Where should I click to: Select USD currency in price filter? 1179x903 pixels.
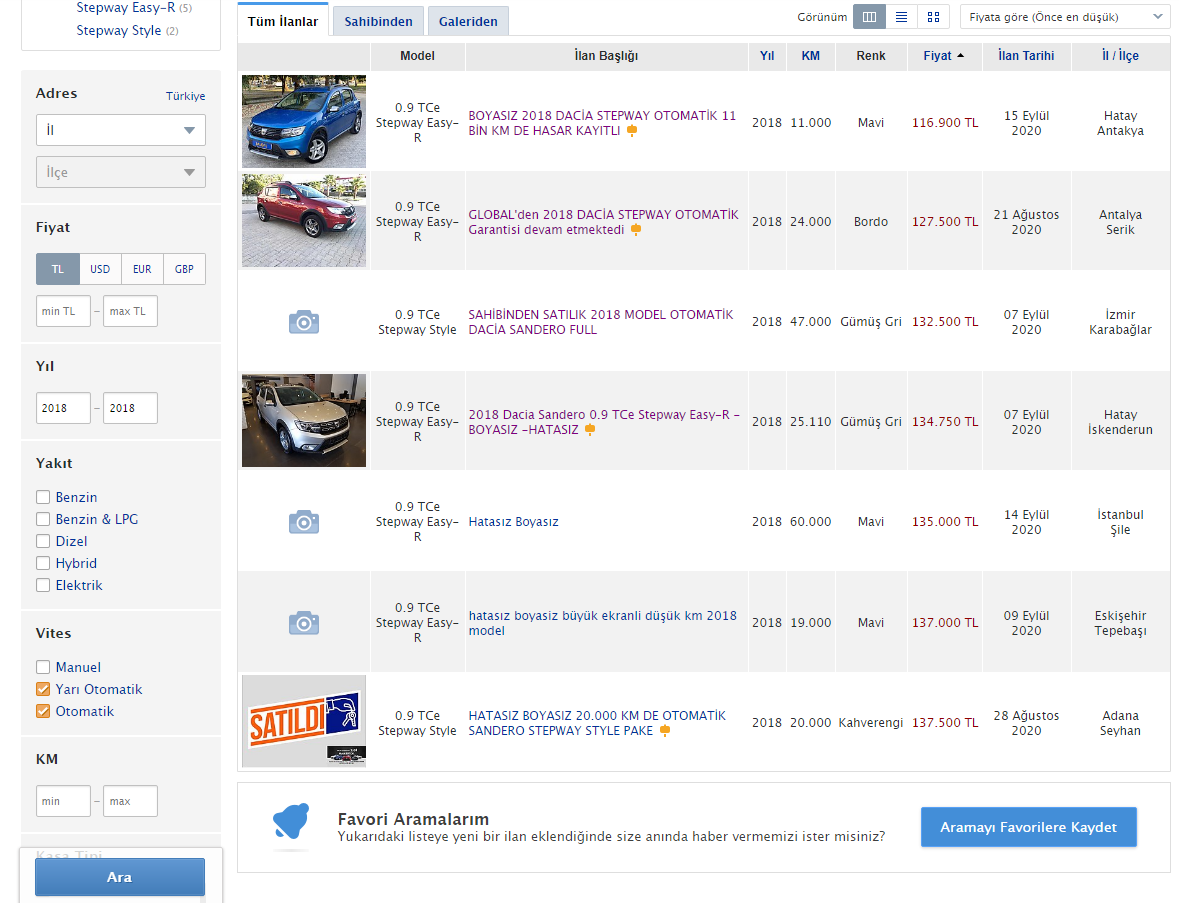tap(100, 269)
